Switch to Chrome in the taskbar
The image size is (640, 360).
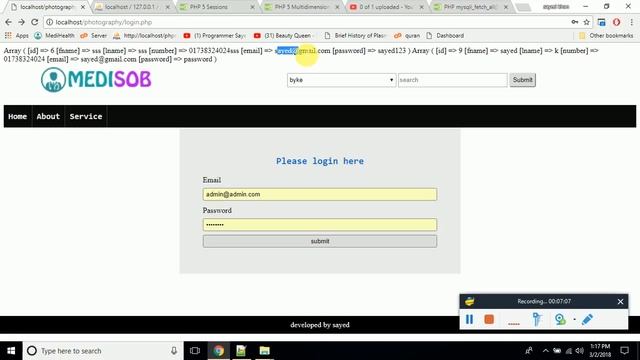[218, 351]
